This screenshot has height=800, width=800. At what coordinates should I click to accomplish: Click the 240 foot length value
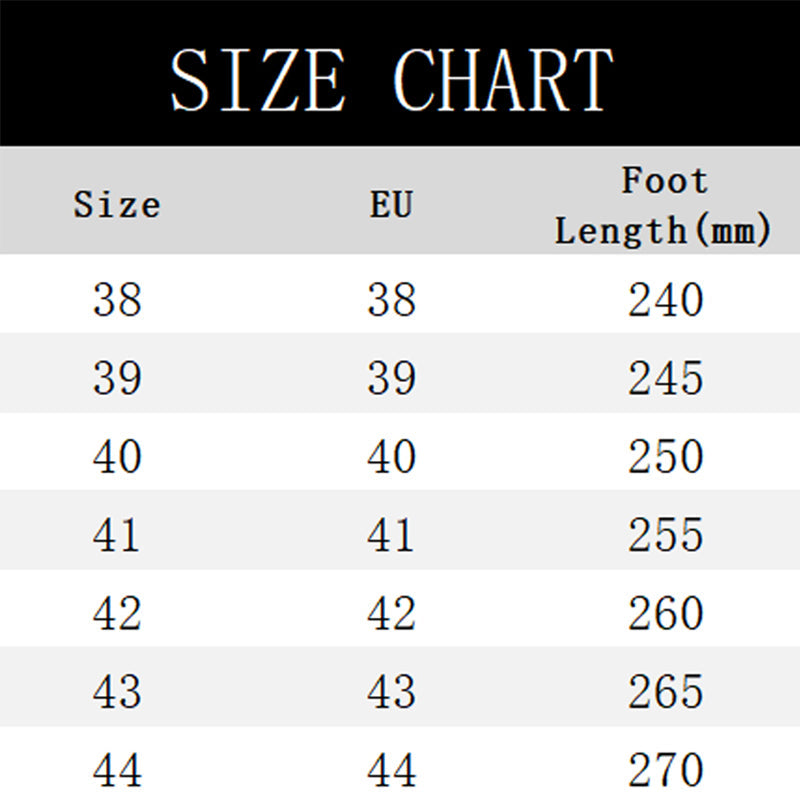click(x=666, y=300)
